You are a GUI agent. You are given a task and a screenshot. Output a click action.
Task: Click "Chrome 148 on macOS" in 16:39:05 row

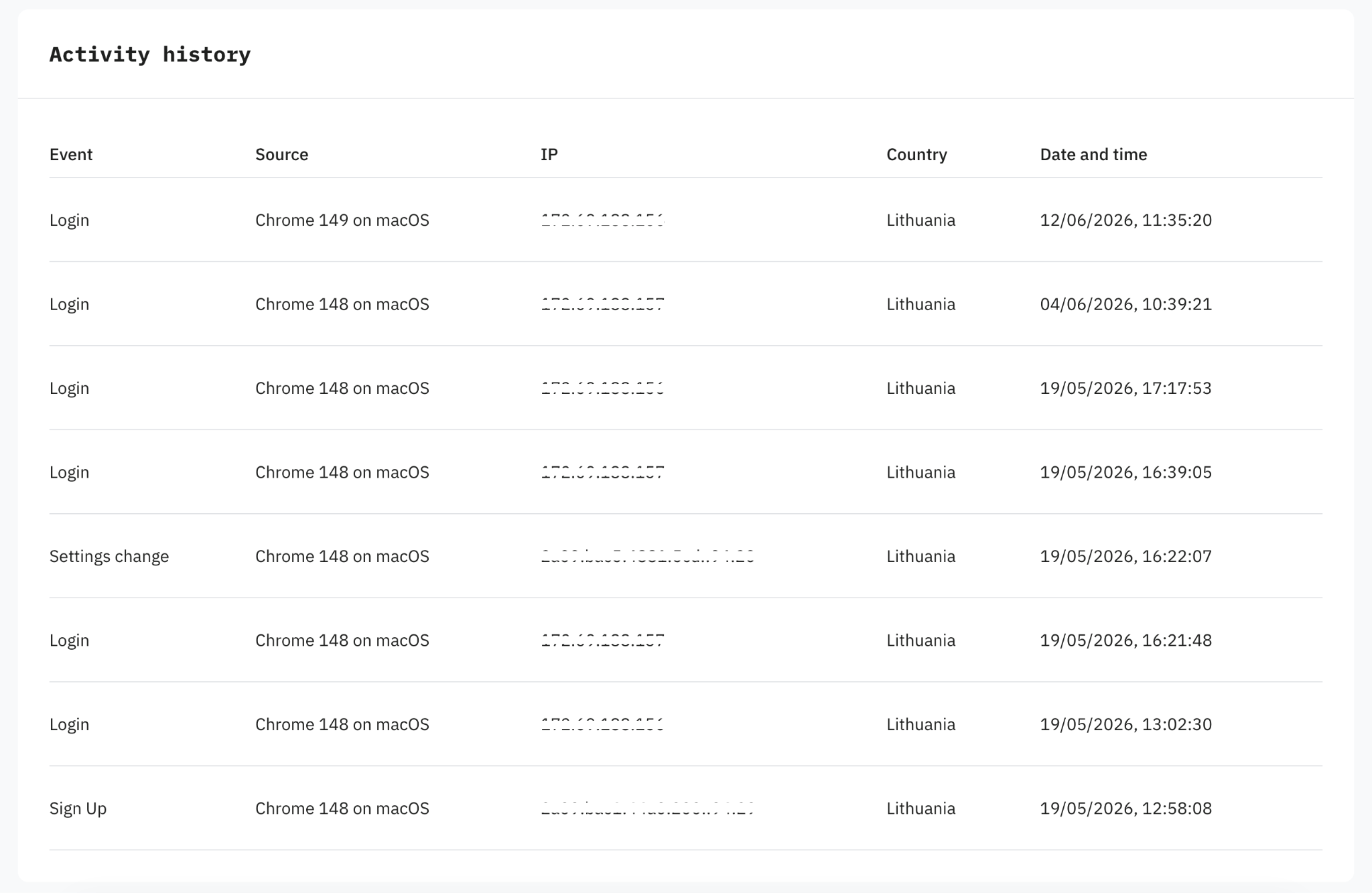tap(342, 472)
